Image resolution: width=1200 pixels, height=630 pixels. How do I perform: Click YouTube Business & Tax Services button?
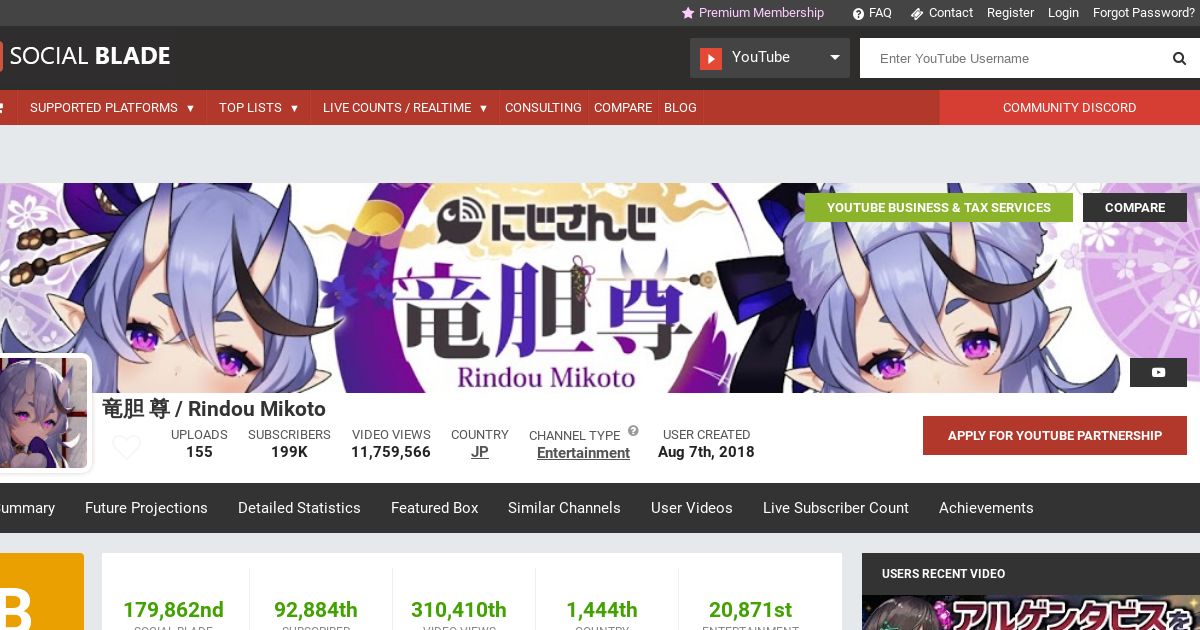(939, 208)
